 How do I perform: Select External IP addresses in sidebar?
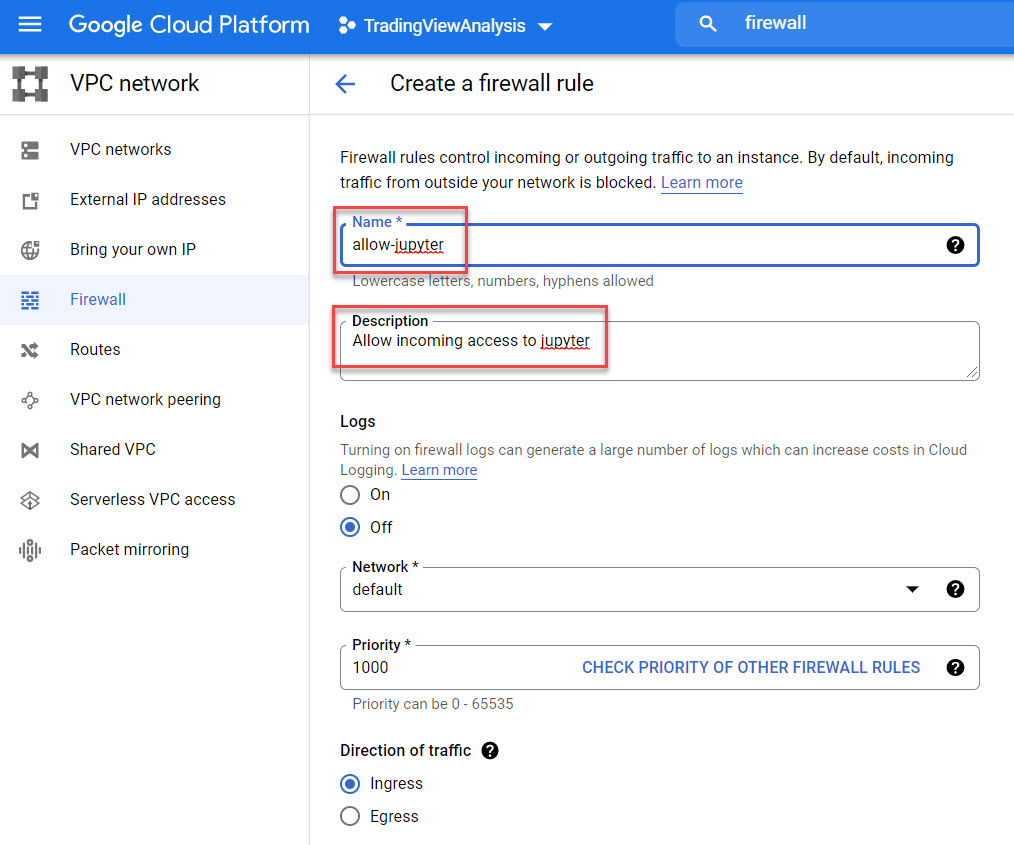pos(147,199)
